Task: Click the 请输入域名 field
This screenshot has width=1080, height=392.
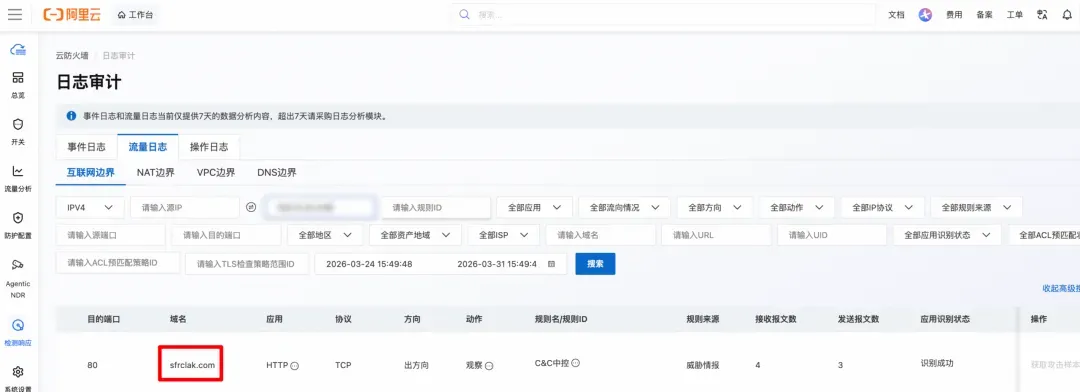Action: [601, 235]
